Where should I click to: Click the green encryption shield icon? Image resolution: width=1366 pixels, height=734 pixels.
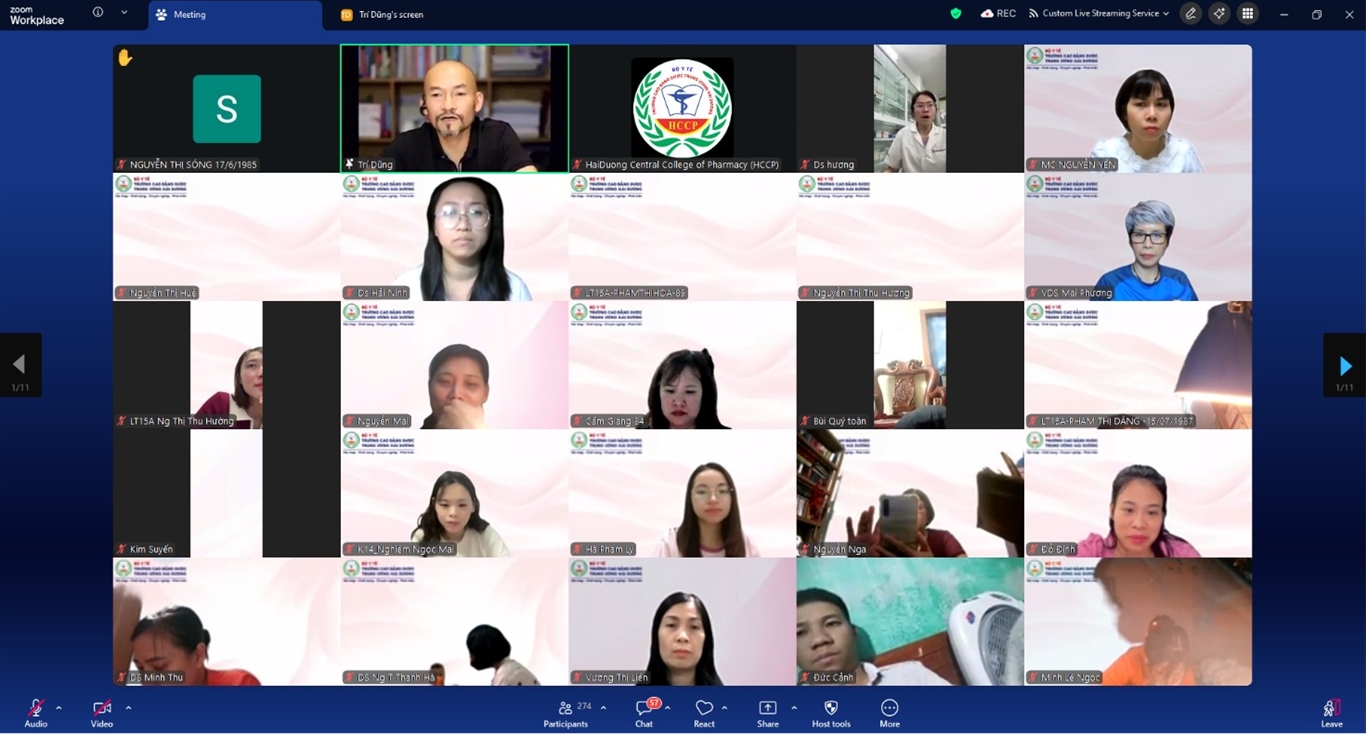[955, 14]
